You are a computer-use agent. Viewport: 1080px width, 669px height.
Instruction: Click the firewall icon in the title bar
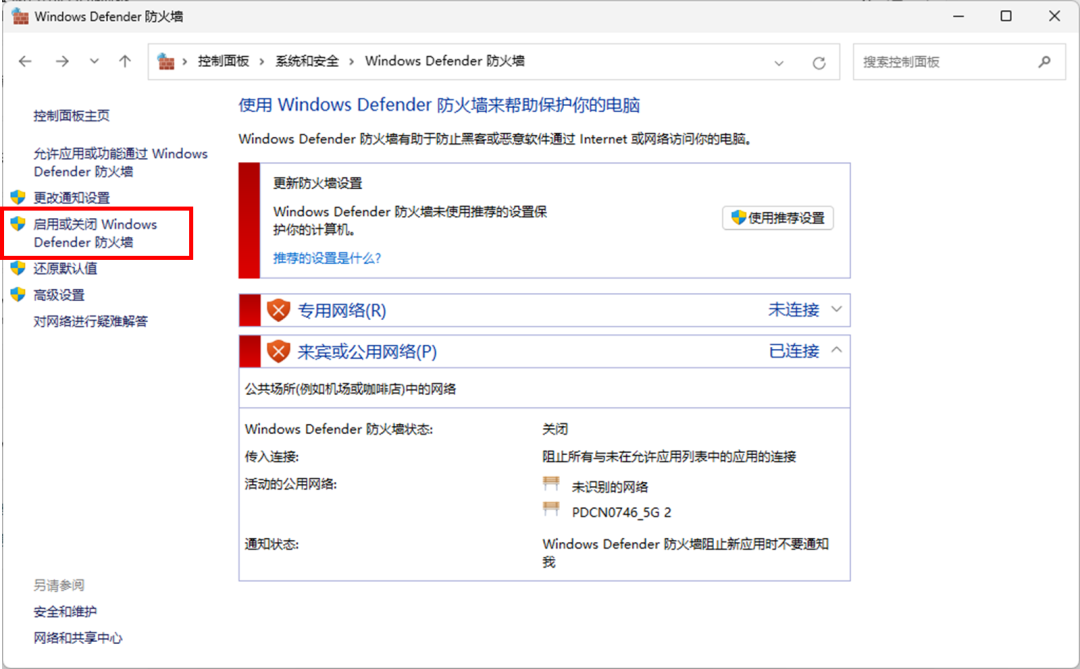coord(20,16)
